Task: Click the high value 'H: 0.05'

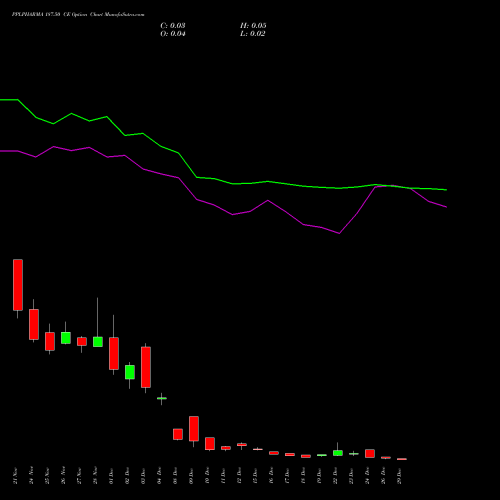Action: pyautogui.click(x=253, y=26)
